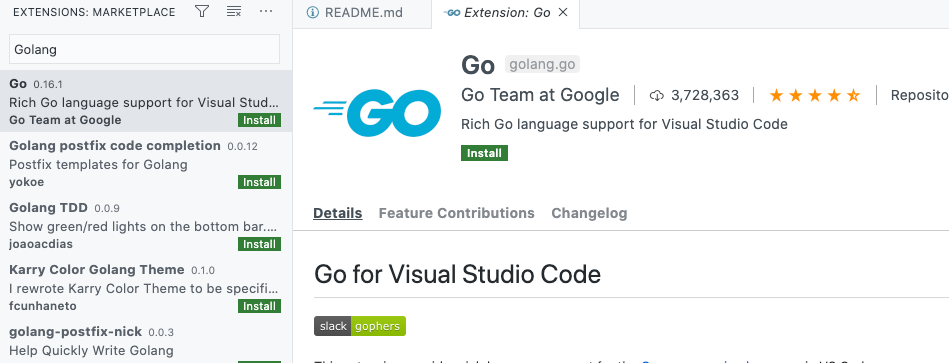
Task: Open the Feature Contributions tab
Action: [x=456, y=213]
